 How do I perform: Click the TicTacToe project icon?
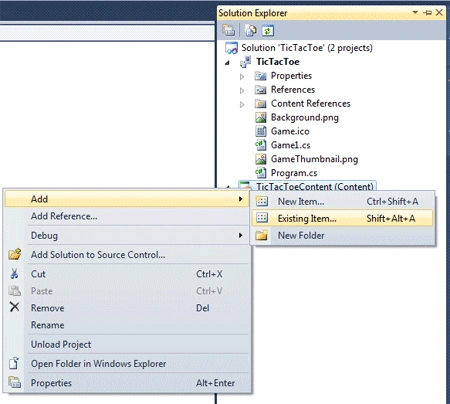click(x=246, y=62)
